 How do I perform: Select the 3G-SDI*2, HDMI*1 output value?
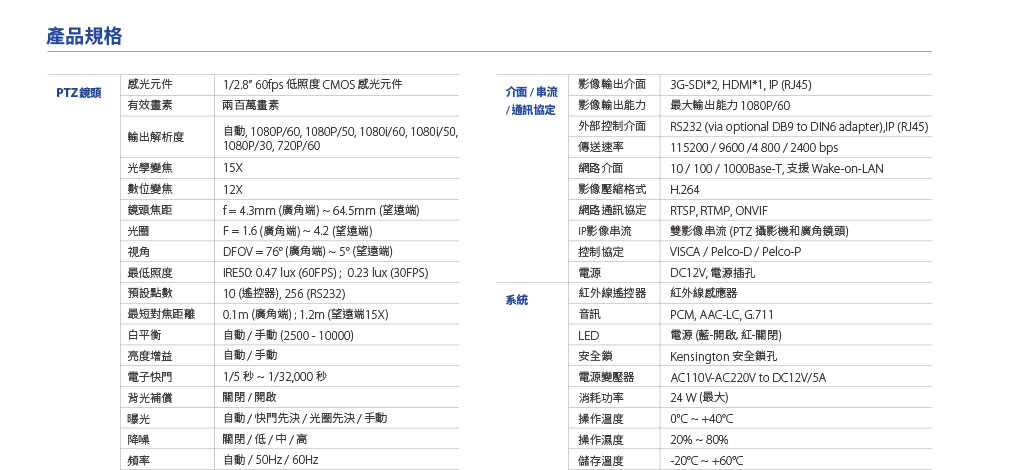[x=740, y=85]
